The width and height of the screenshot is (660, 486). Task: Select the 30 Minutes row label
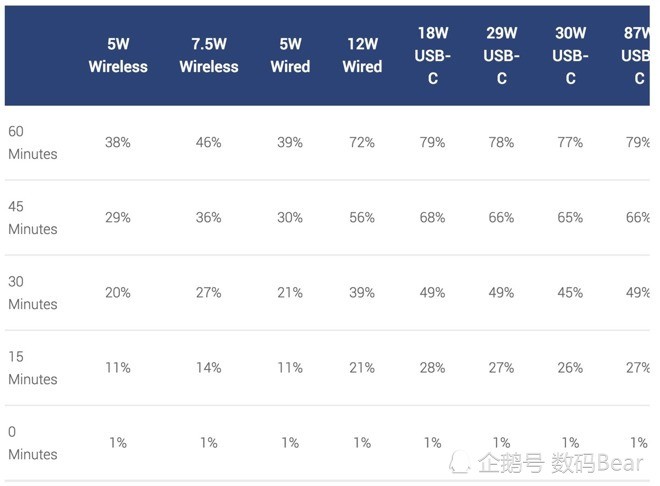pyautogui.click(x=33, y=293)
